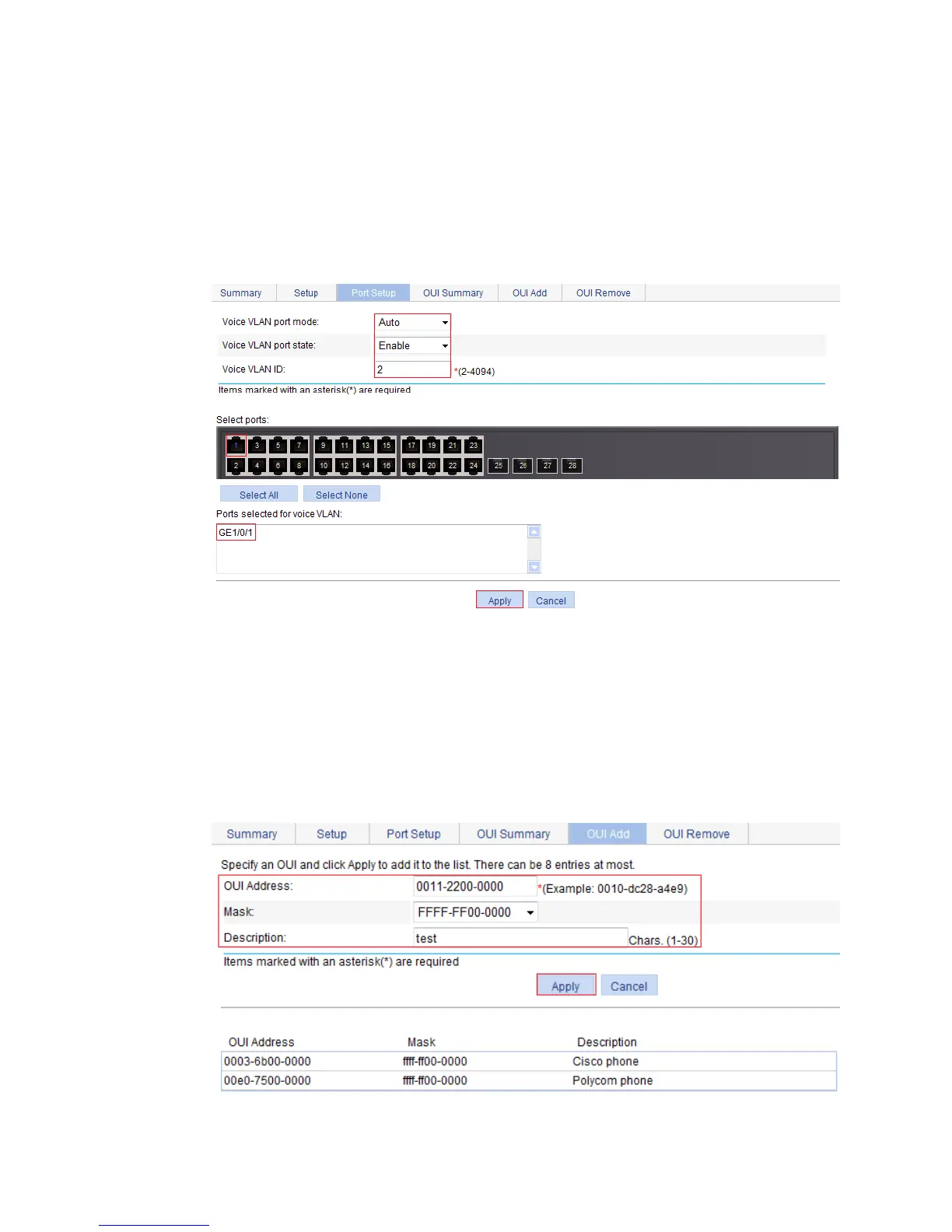
Task: Click the highlighted Port Setup tab
Action: tap(373, 293)
